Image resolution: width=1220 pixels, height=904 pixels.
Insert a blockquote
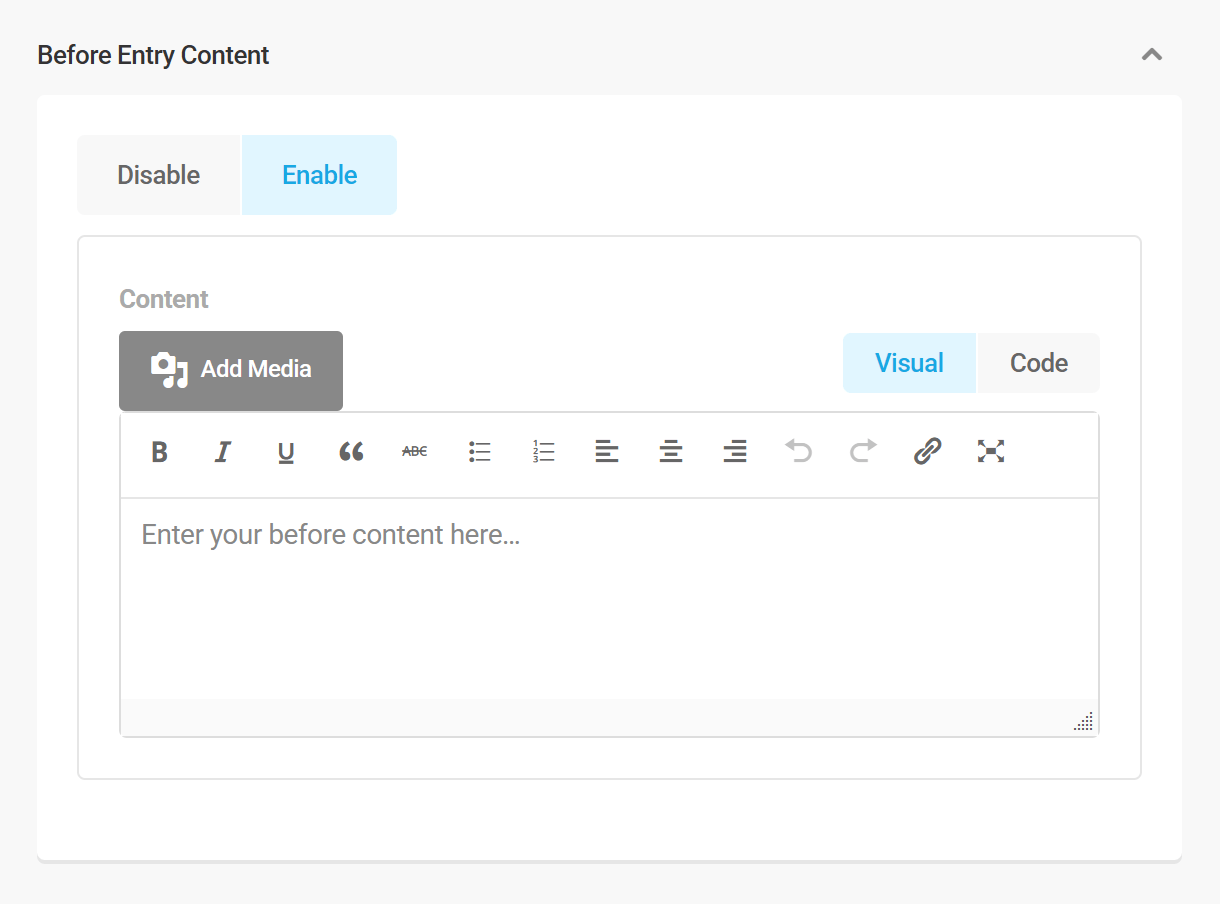tap(351, 451)
